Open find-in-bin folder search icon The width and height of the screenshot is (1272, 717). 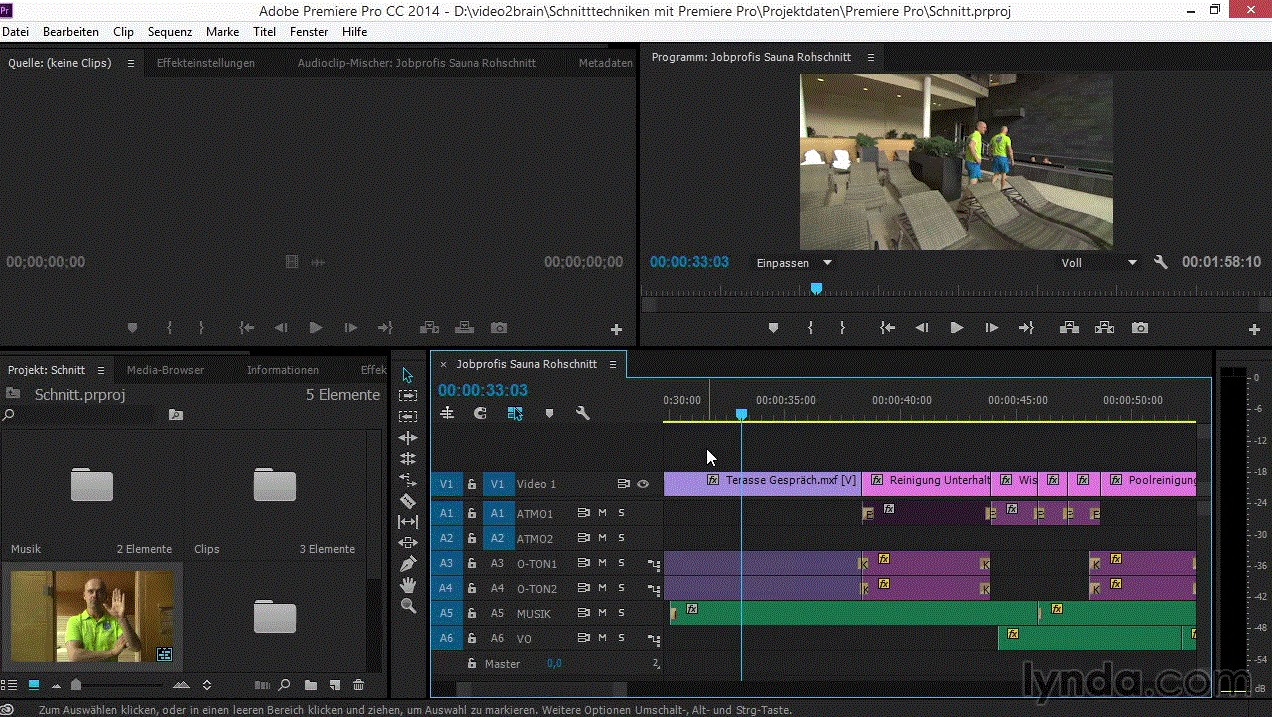coord(176,414)
